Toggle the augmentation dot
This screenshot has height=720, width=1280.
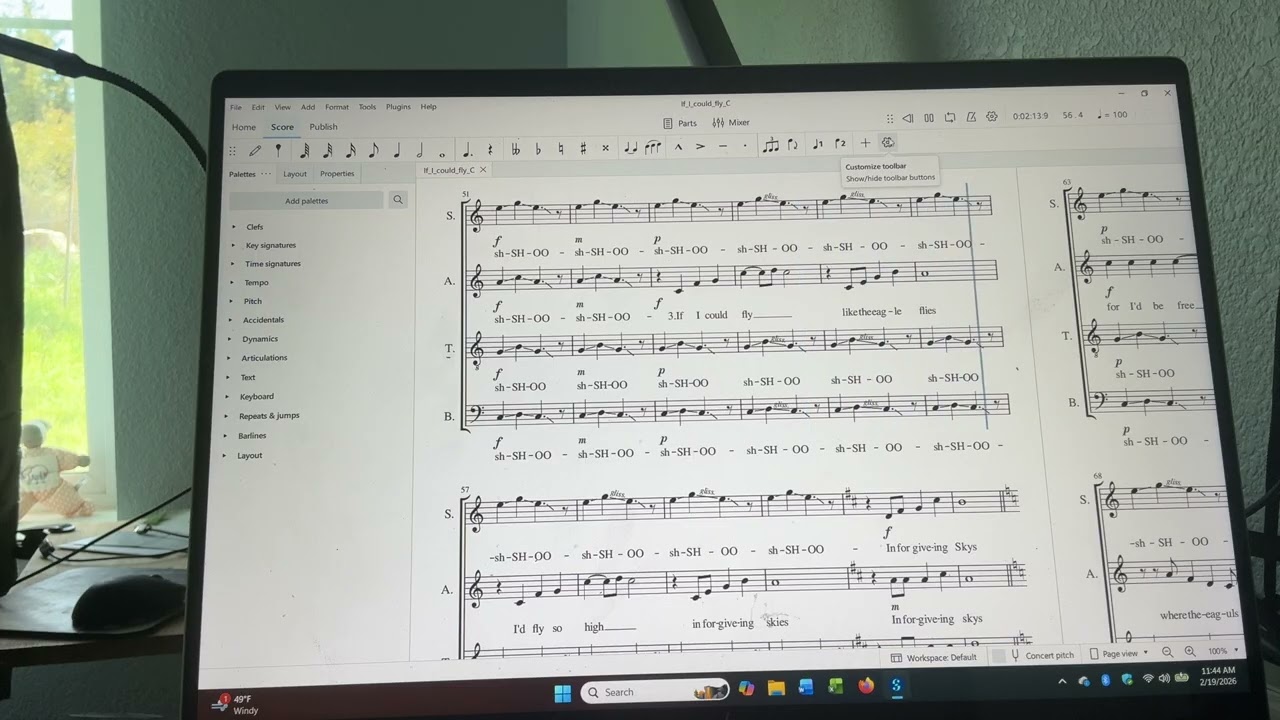(467, 150)
